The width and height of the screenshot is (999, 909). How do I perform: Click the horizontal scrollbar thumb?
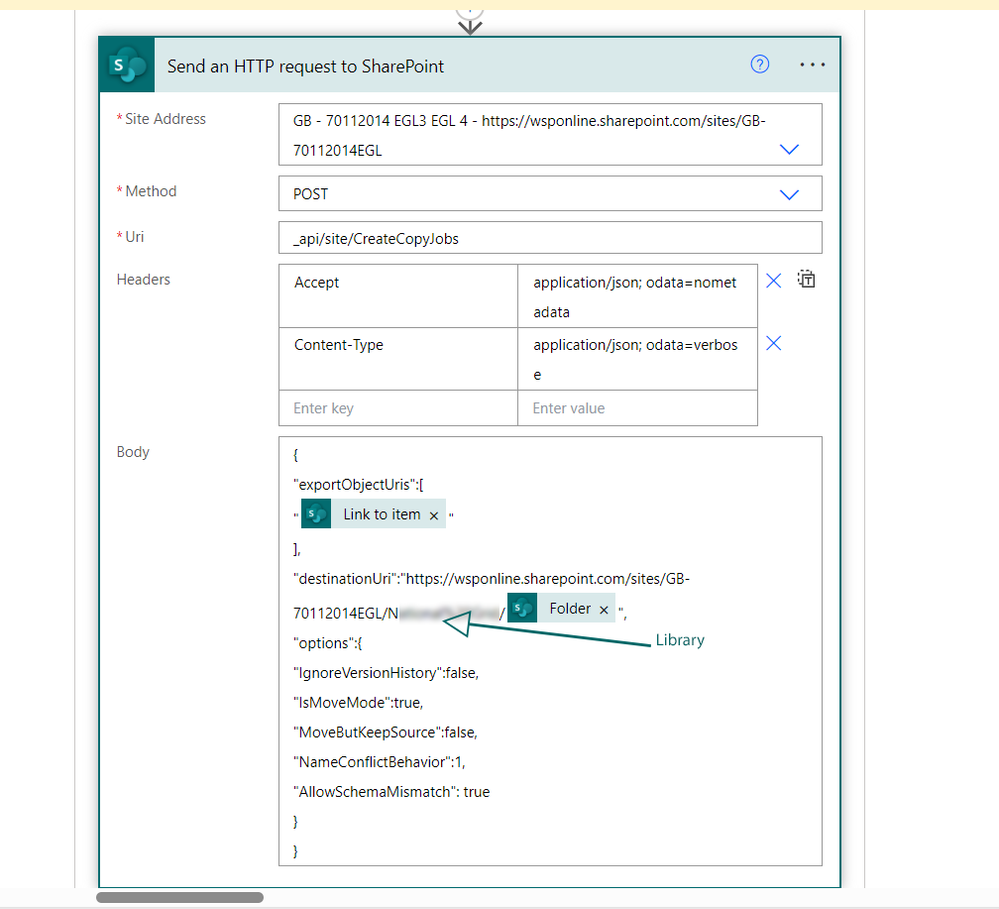(180, 898)
